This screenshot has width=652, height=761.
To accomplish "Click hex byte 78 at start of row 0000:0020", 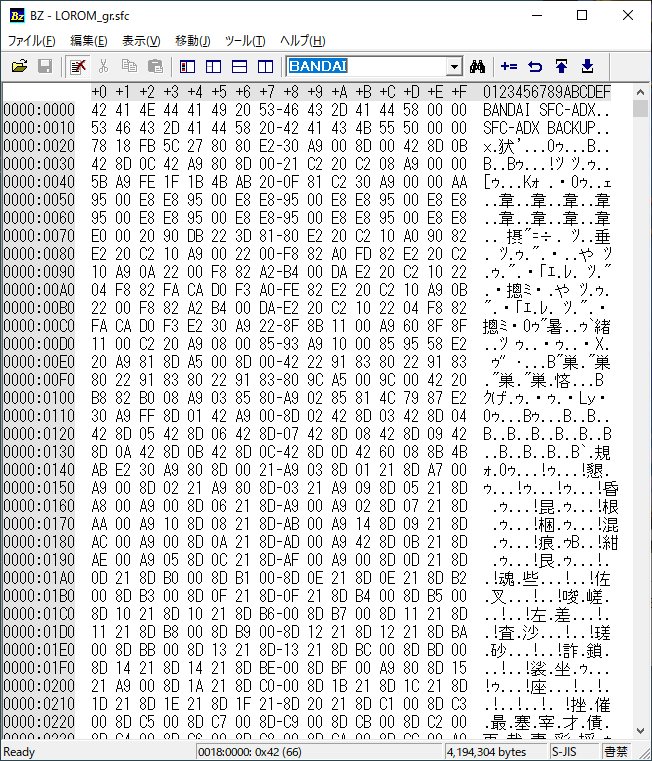I will [x=99, y=146].
